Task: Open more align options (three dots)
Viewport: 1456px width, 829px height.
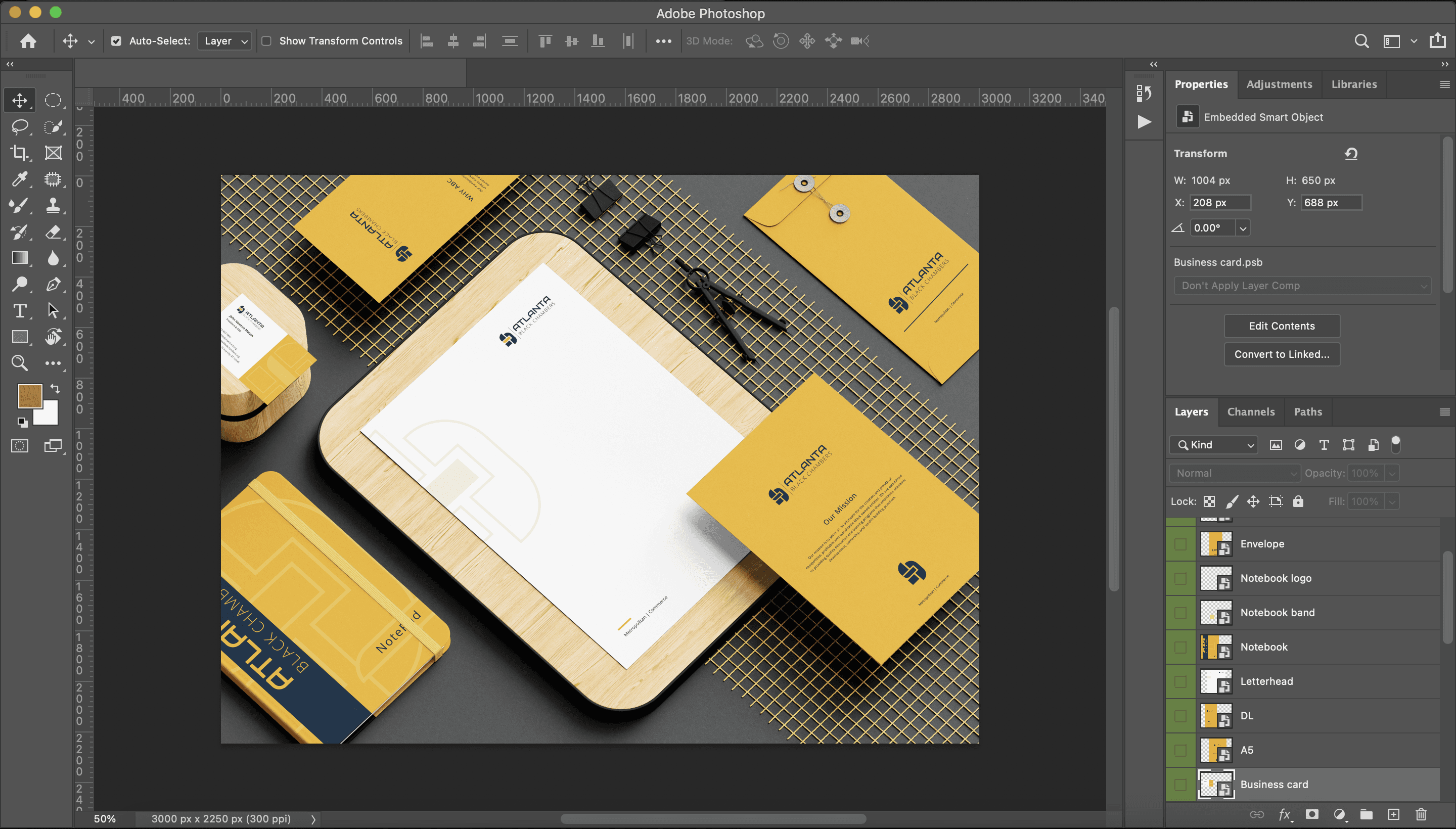Action: pyautogui.click(x=663, y=41)
